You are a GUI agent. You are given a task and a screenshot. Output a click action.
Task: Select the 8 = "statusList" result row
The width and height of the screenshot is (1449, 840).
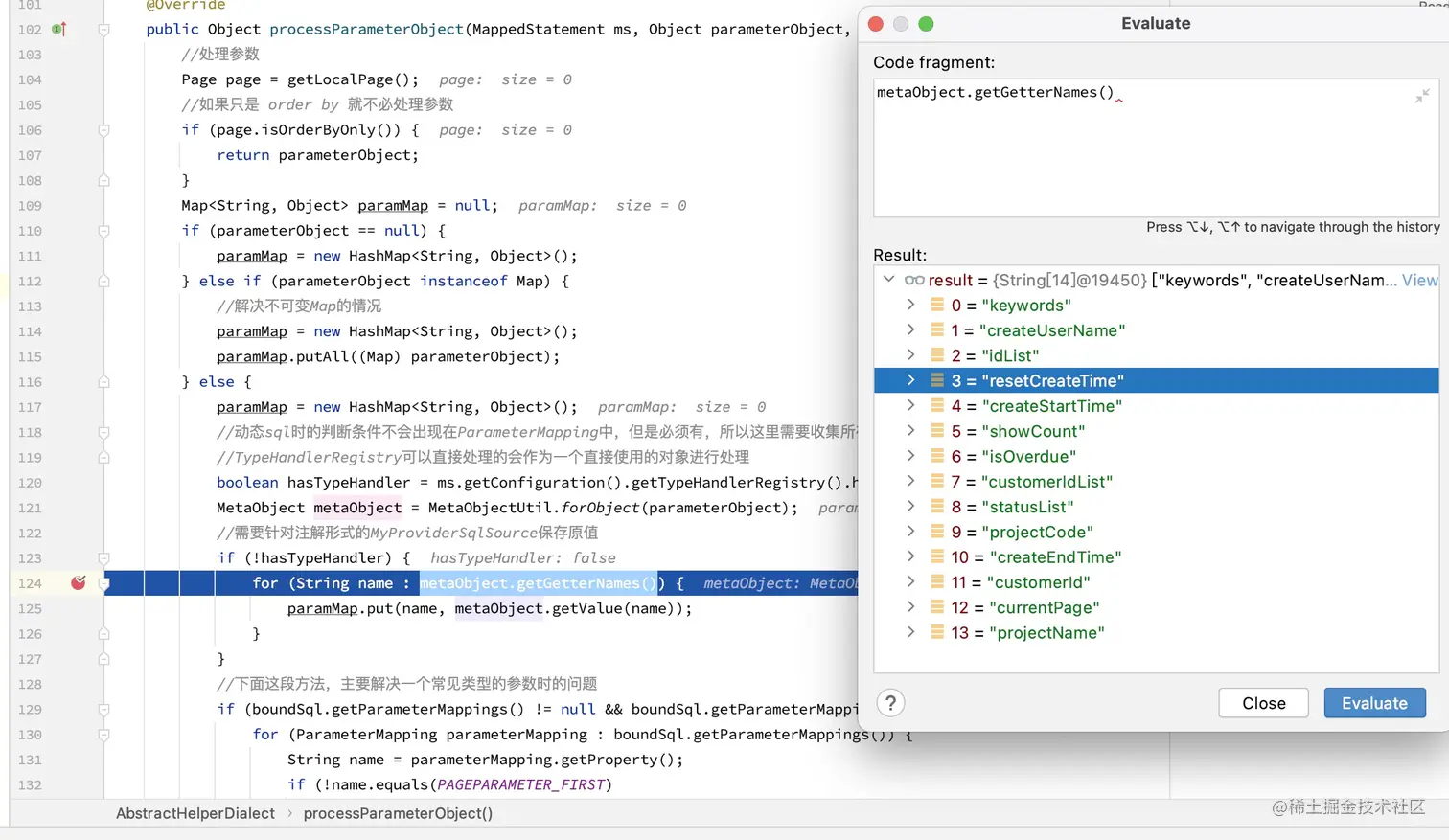(1157, 507)
